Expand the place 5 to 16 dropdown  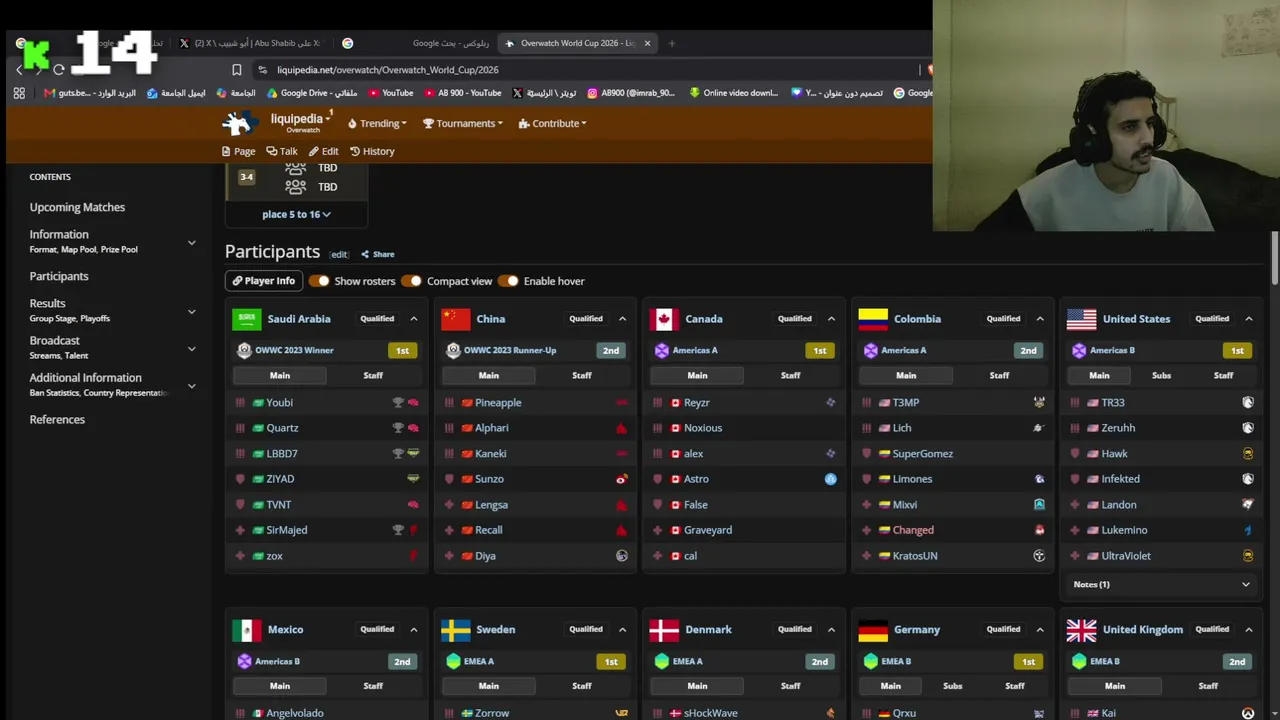296,214
